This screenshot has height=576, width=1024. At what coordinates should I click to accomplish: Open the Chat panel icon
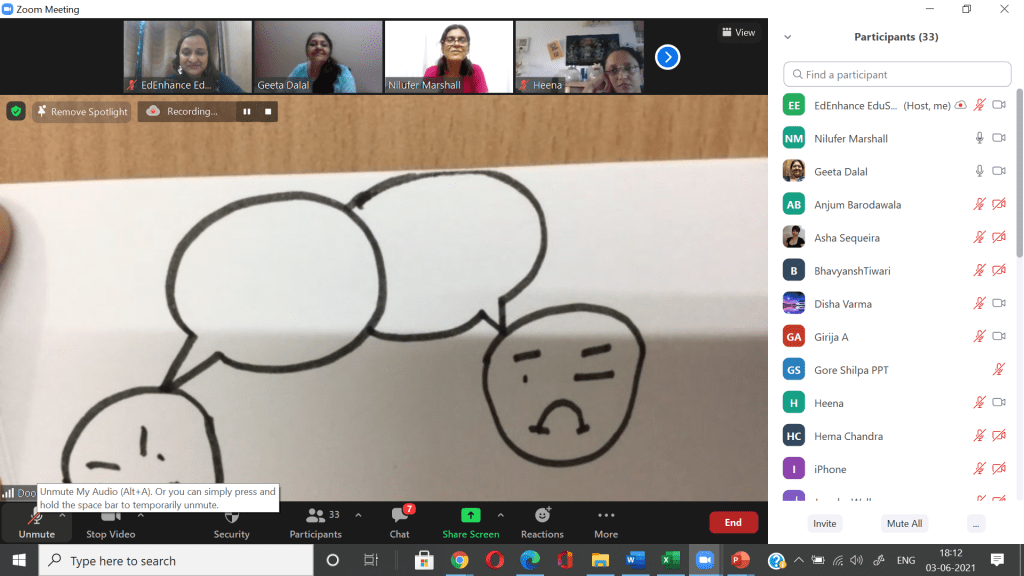click(399, 516)
